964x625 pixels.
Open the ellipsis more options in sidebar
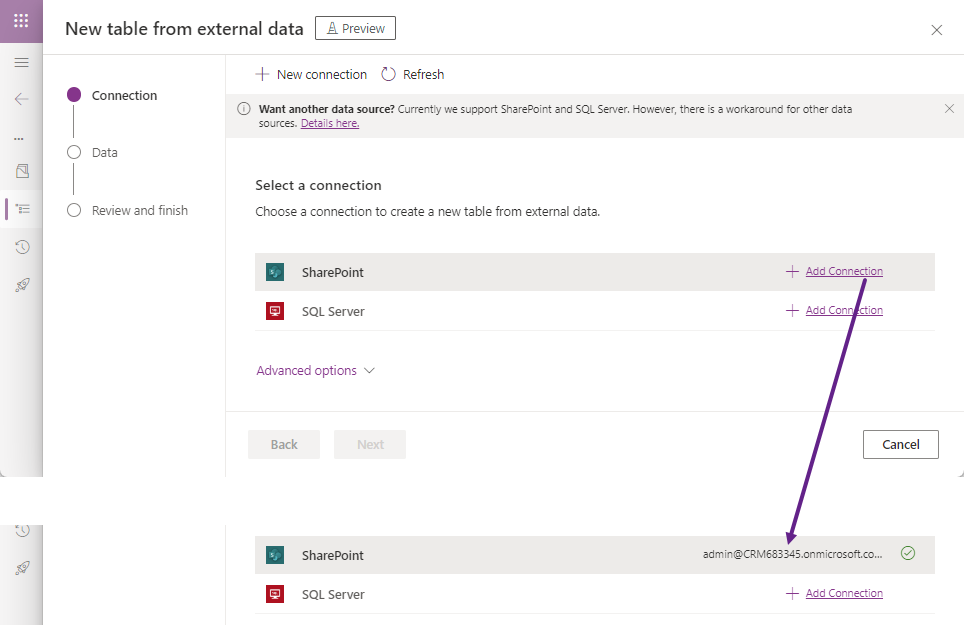(19, 139)
